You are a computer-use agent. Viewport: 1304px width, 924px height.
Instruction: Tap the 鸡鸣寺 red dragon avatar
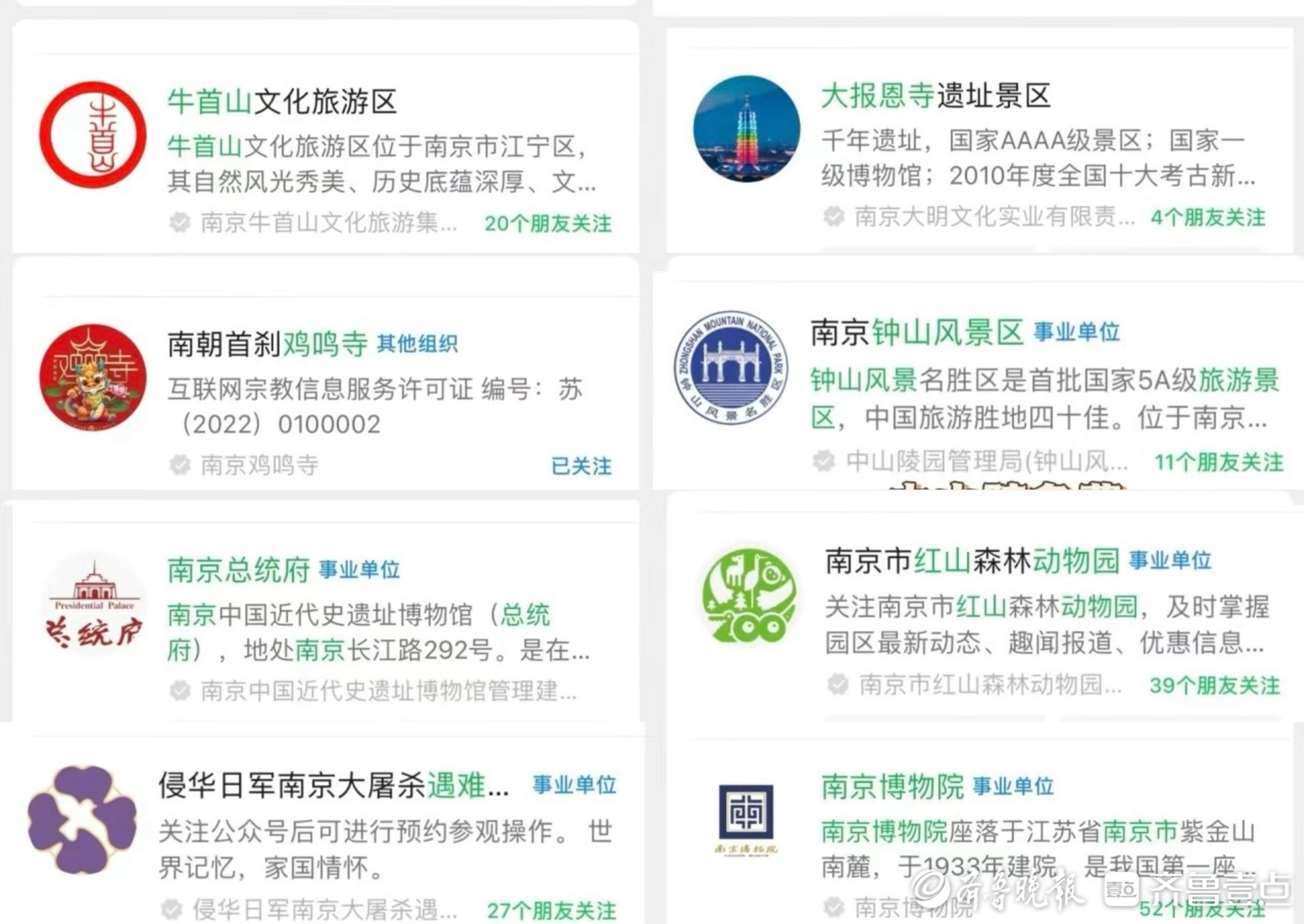93,377
